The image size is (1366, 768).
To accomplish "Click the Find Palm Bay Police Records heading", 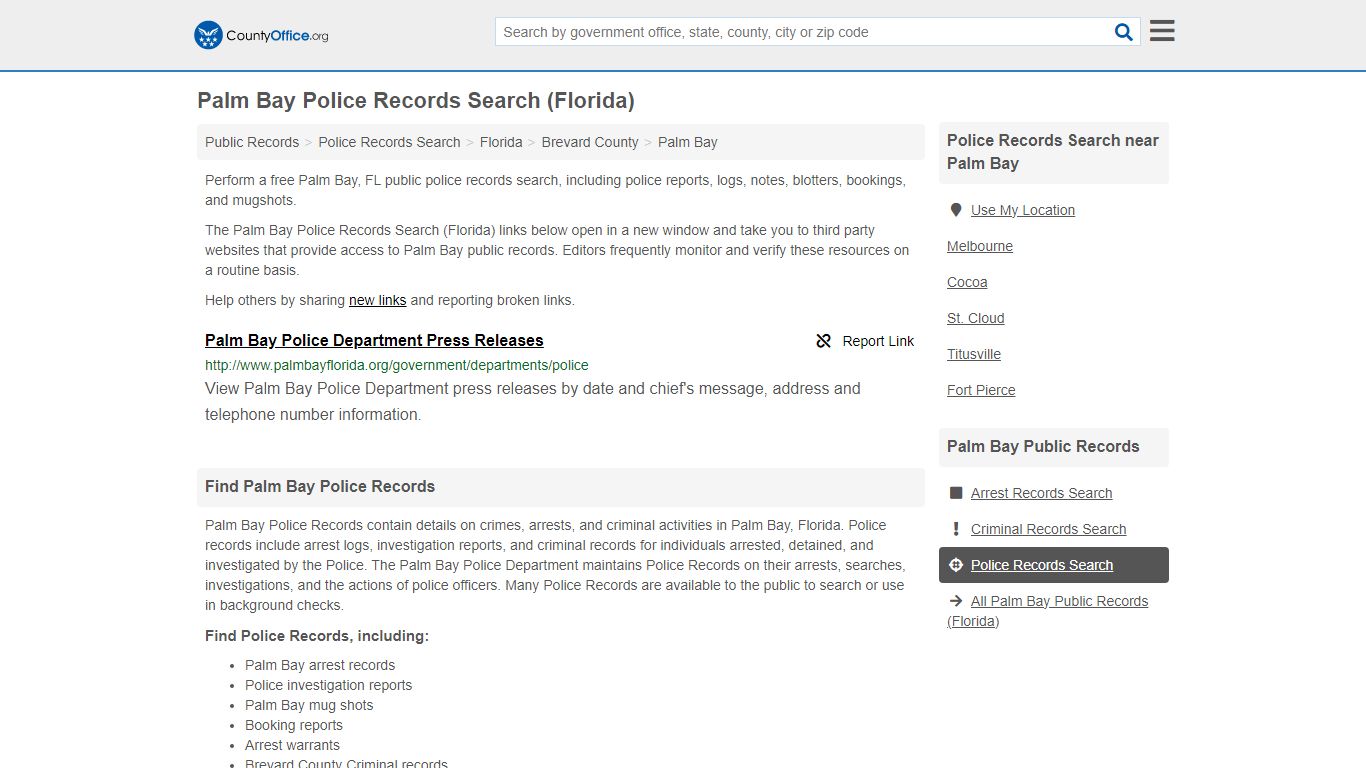I will coord(320,486).
